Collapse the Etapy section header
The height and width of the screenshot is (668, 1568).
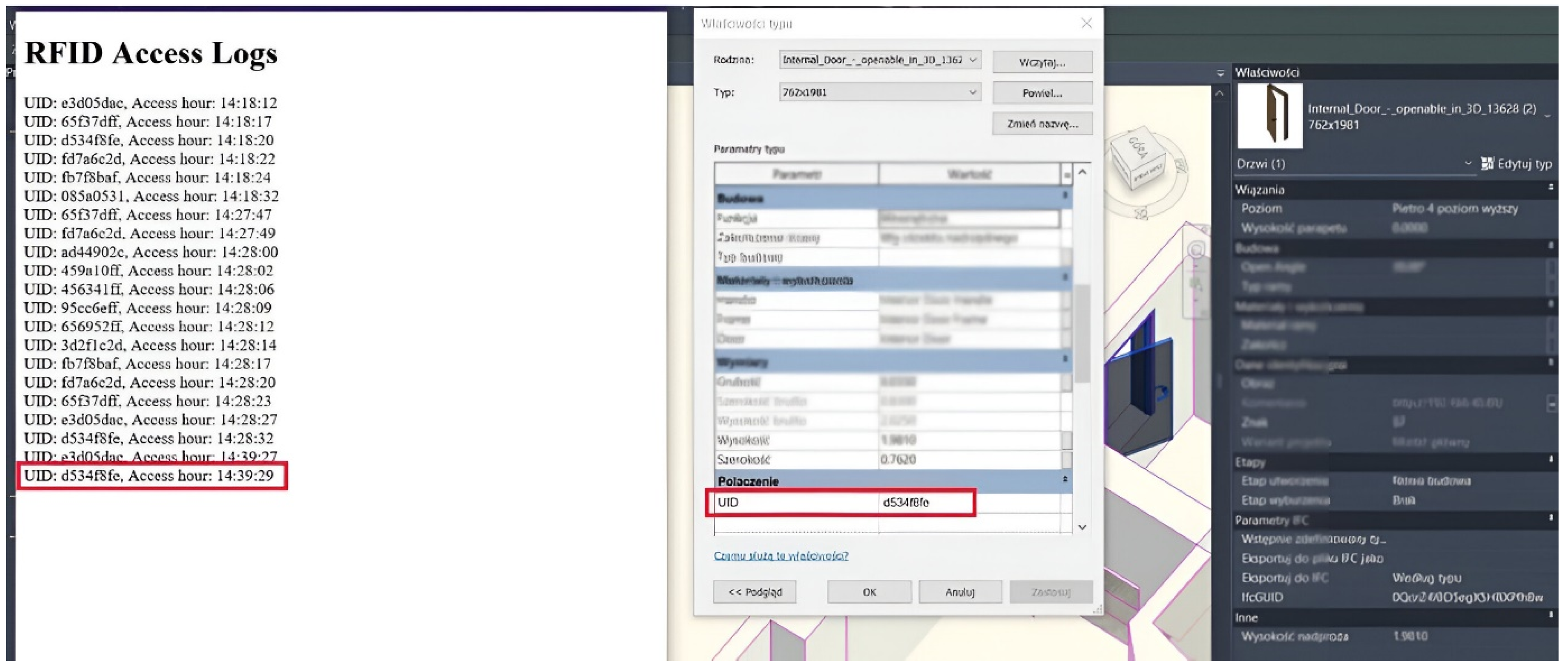[x=1550, y=460]
